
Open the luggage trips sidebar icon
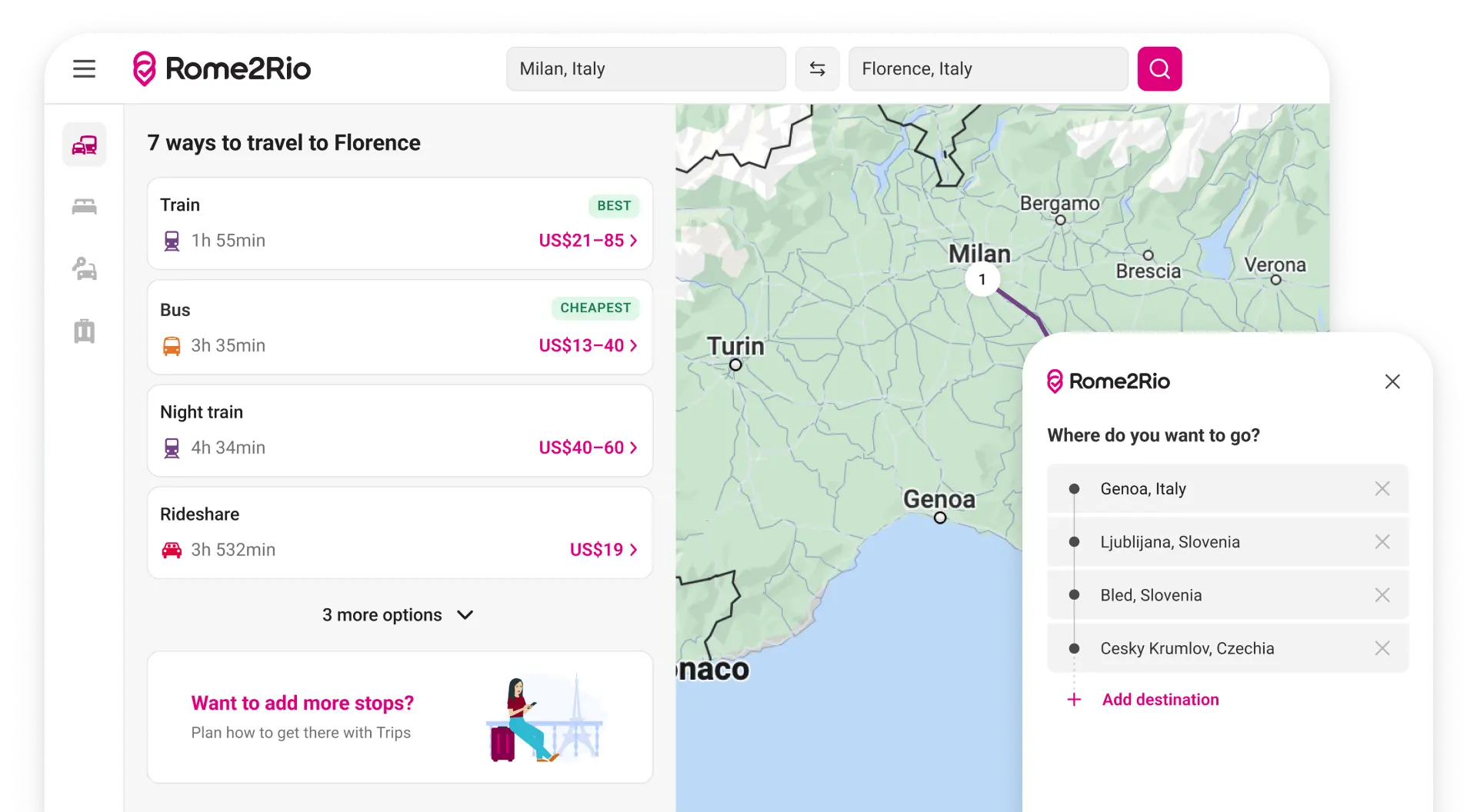(x=85, y=331)
